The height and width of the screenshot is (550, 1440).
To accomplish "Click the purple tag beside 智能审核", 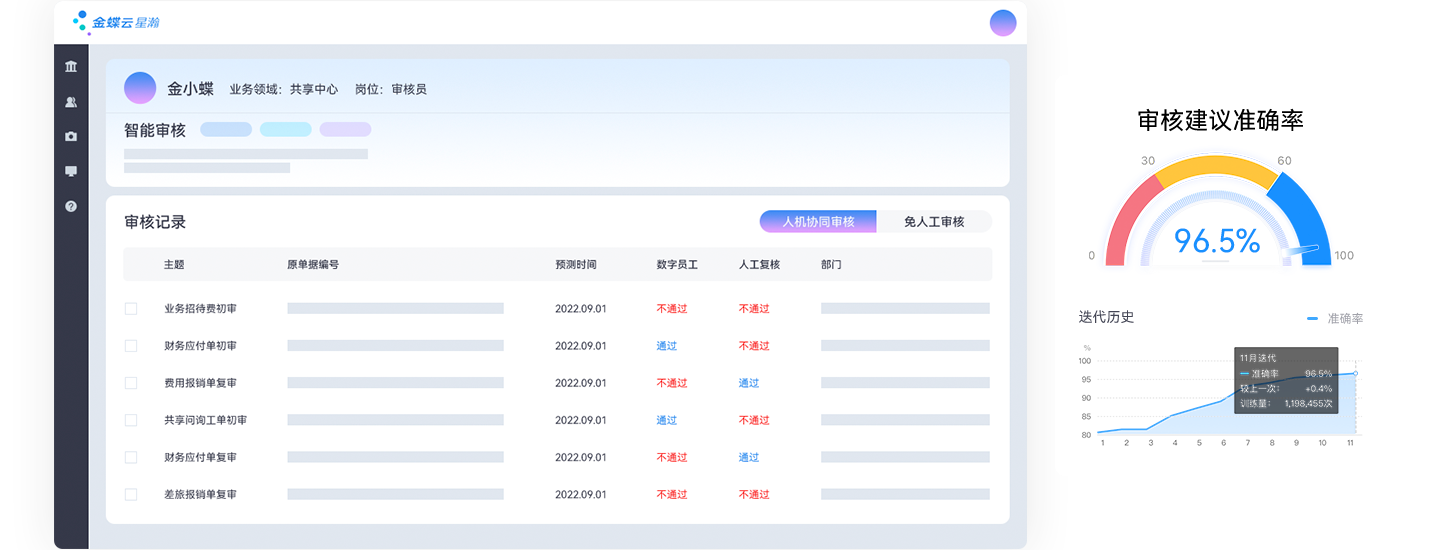I will pos(345,130).
